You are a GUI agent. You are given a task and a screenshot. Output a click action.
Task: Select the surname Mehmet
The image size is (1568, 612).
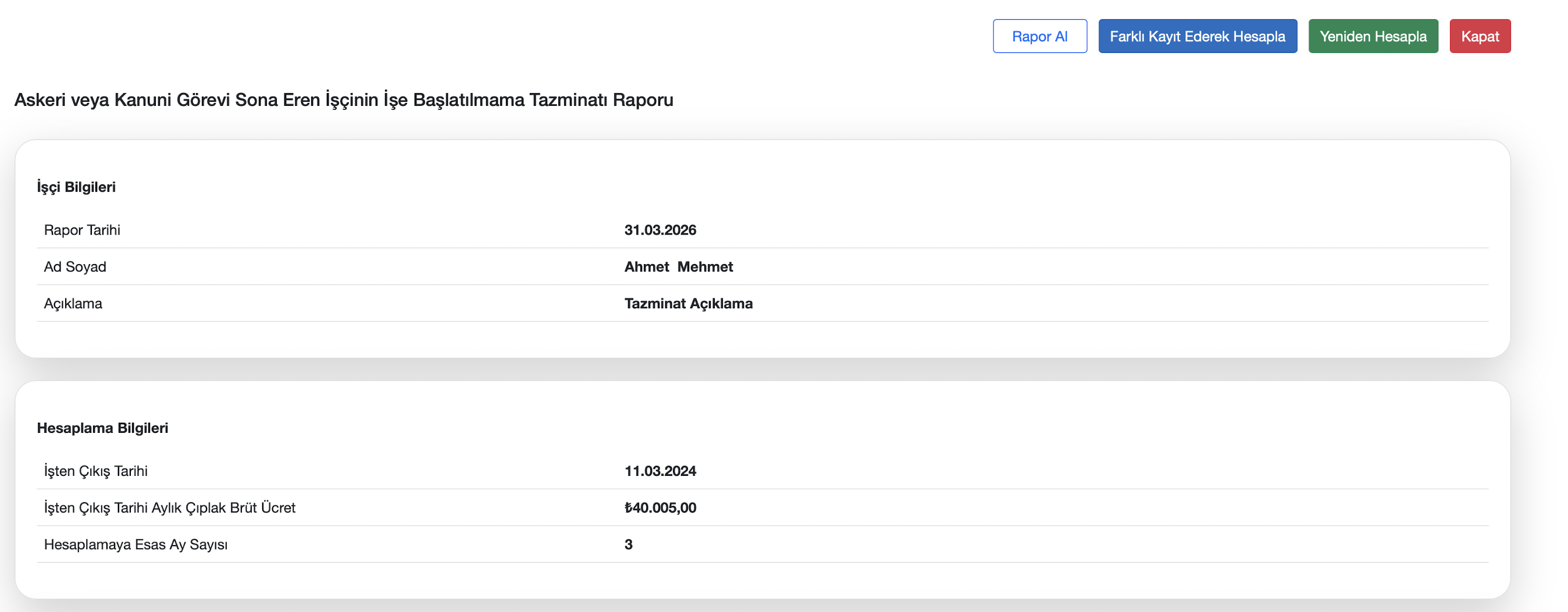[705, 266]
